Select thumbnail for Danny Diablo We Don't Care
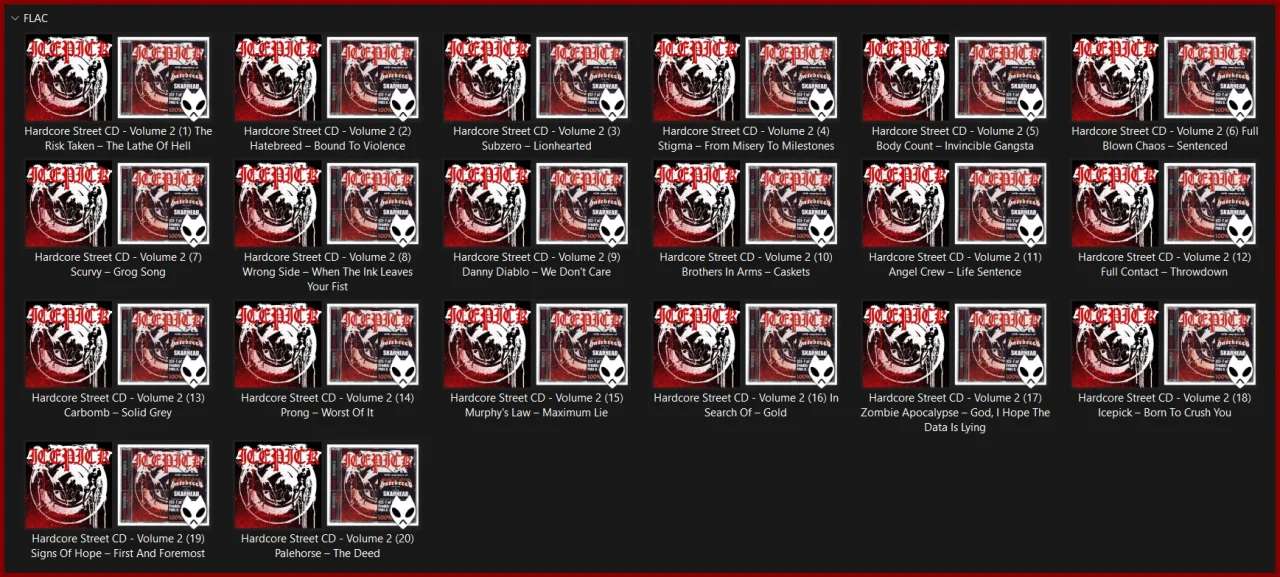The width and height of the screenshot is (1280, 577). click(x=537, y=204)
